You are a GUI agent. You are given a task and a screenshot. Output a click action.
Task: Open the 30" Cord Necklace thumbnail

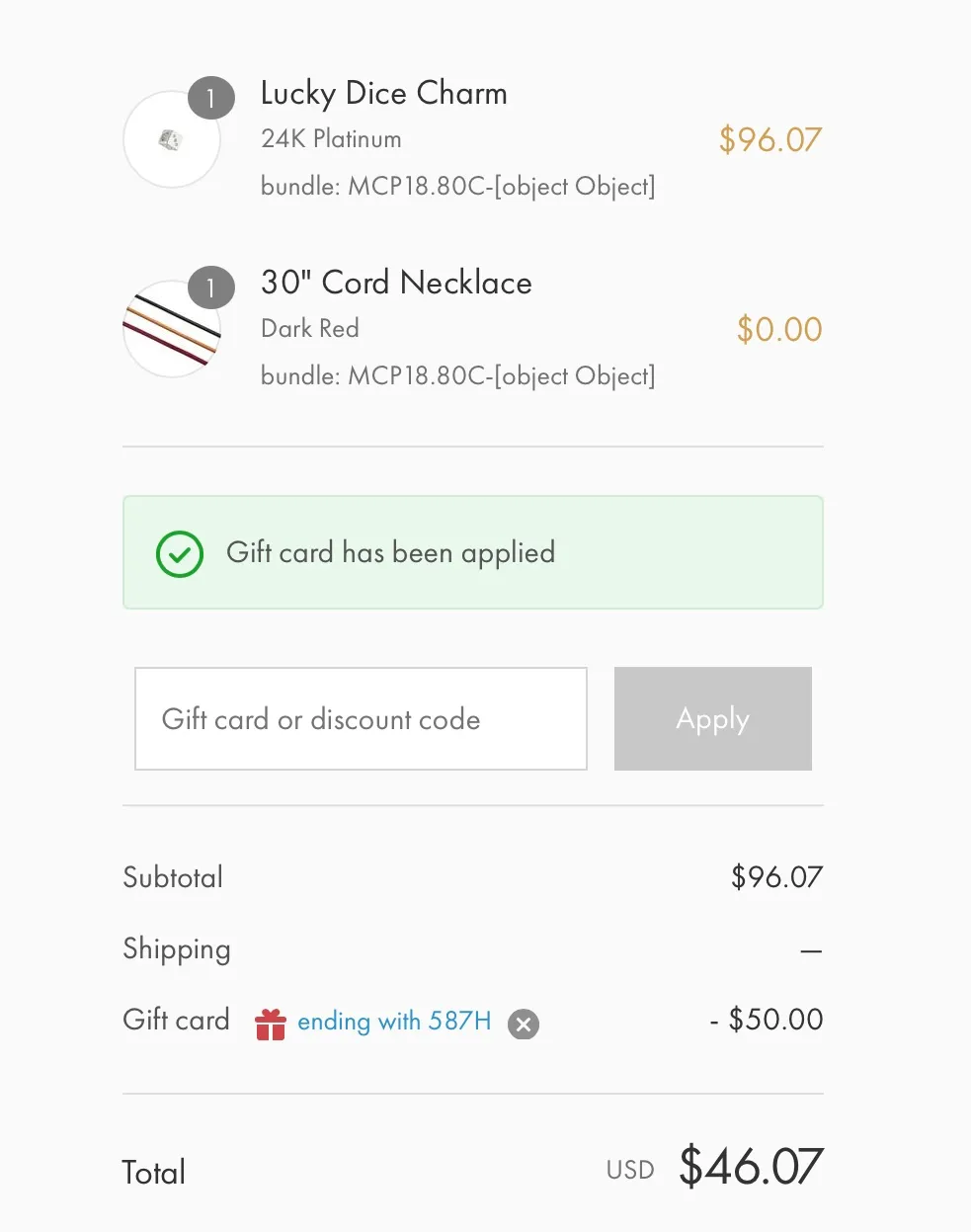pyautogui.click(x=172, y=329)
